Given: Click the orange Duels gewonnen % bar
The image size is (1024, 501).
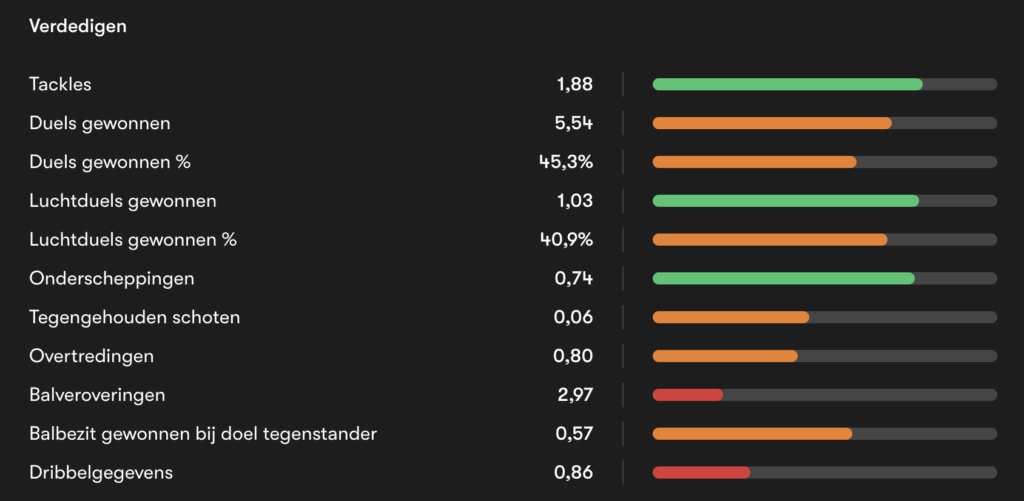Looking at the screenshot, I should [754, 162].
